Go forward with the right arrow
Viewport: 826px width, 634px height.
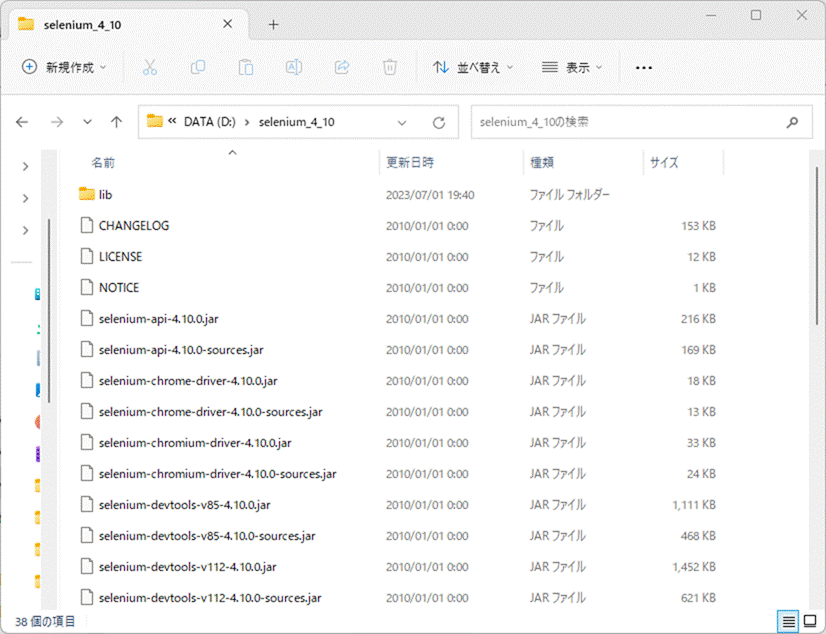click(57, 122)
